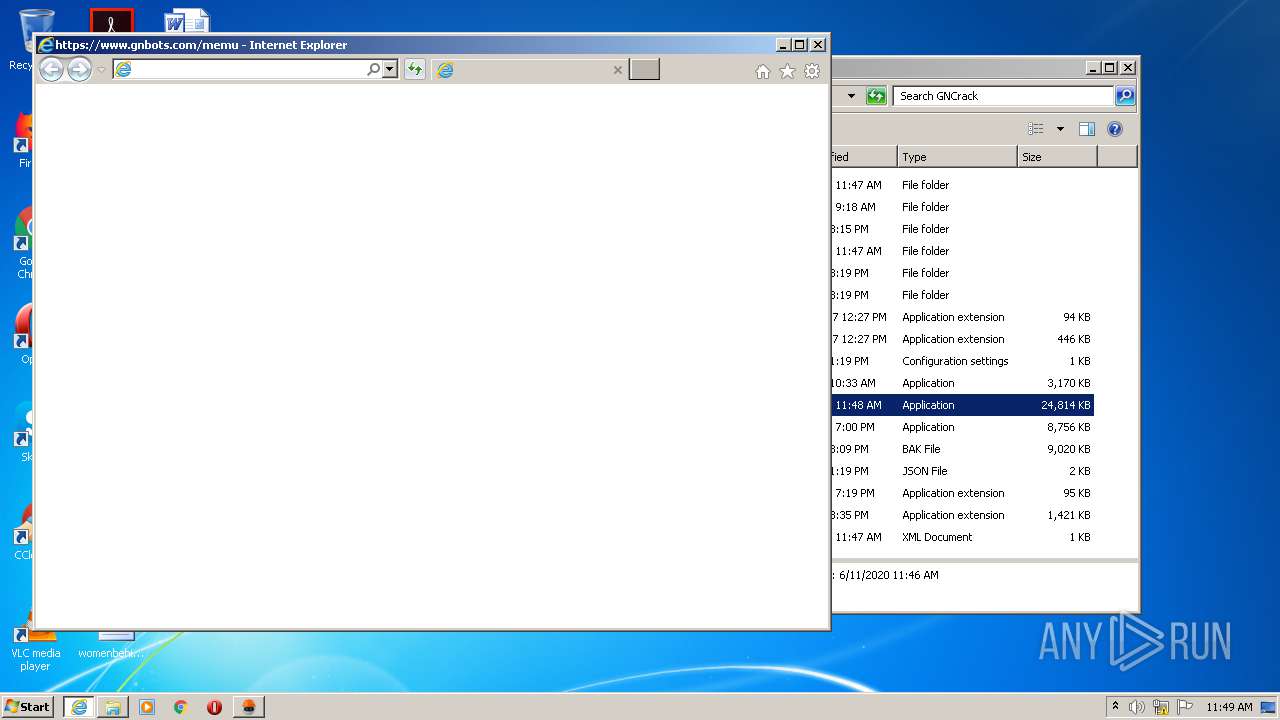
Task: Select the 8,756 KB Application row
Action: click(962, 427)
